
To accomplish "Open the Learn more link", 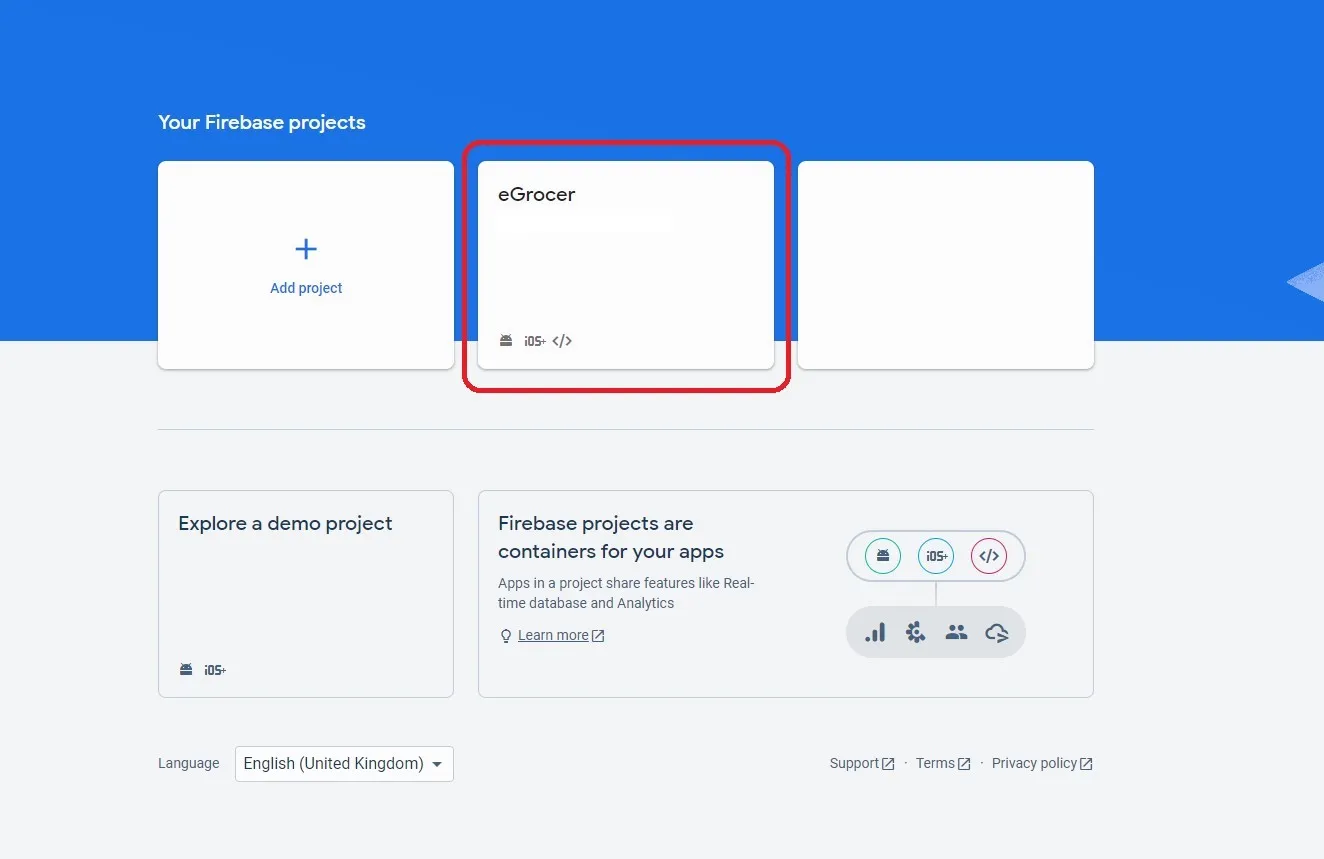I will [553, 635].
